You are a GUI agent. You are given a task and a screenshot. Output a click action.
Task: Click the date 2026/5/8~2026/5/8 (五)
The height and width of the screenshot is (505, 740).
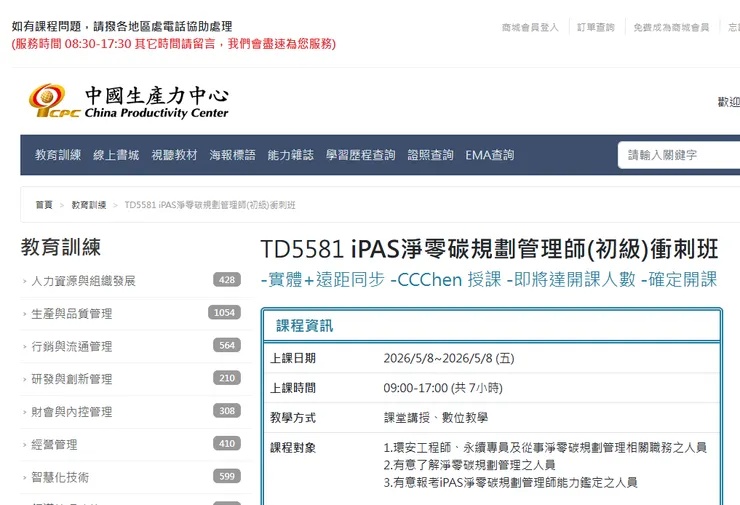449,358
